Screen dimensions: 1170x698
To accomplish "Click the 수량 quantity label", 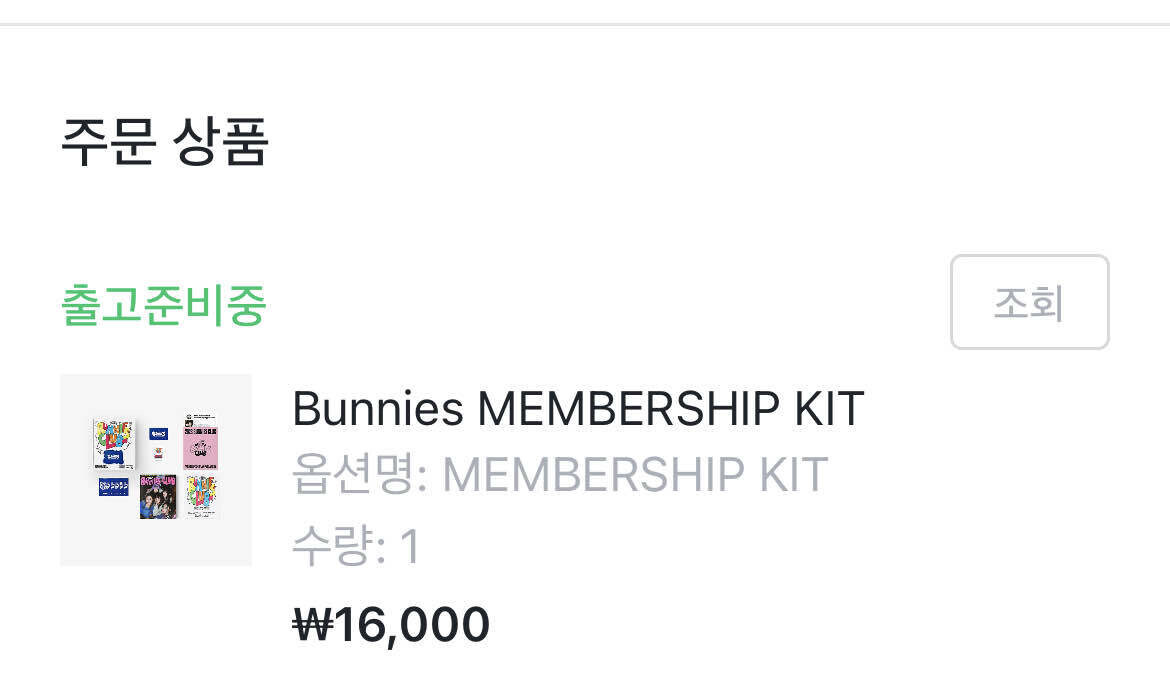I will coord(336,547).
